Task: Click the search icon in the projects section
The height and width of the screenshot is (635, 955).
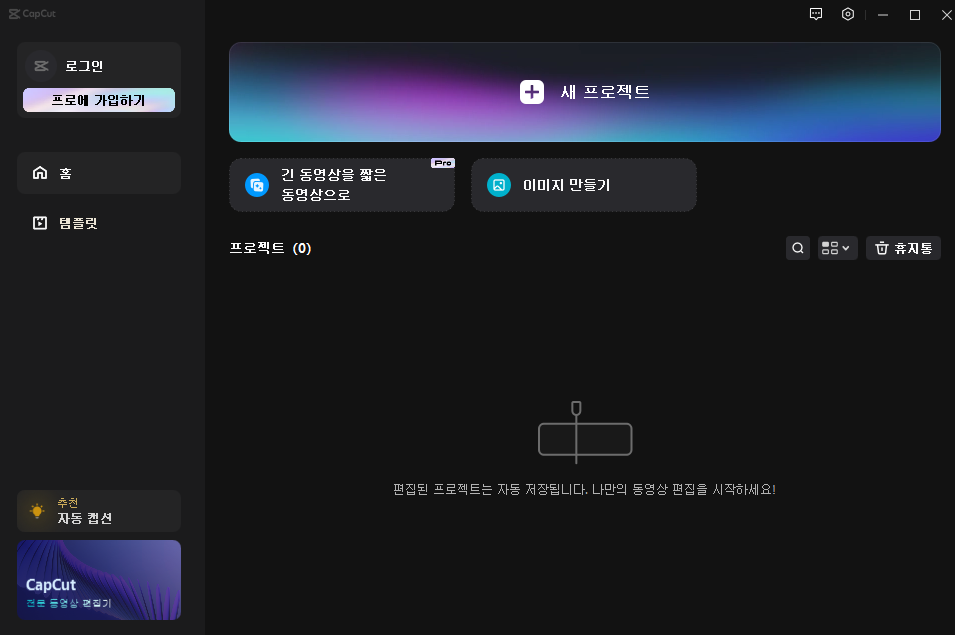Action: click(x=797, y=247)
